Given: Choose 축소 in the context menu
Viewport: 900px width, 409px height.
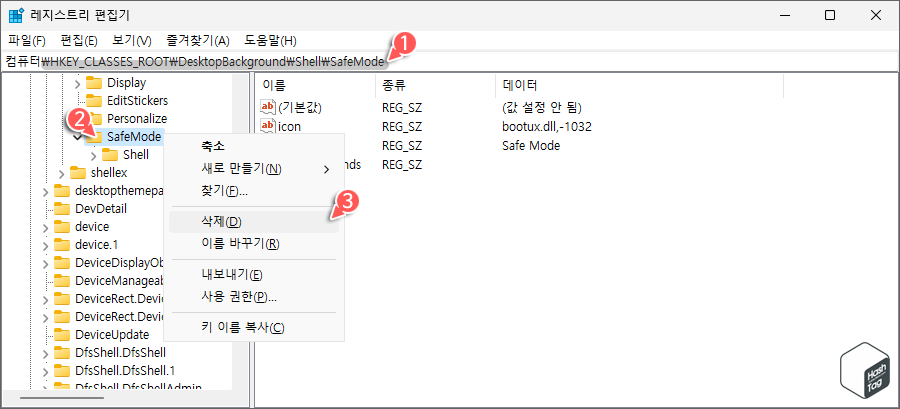Looking at the screenshot, I should [x=254, y=146].
